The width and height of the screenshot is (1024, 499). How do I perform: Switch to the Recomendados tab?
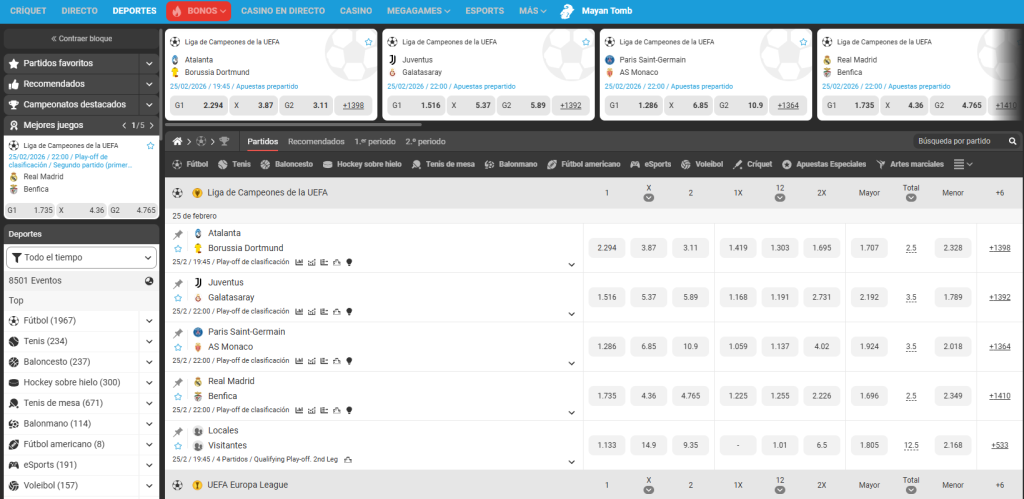pyautogui.click(x=316, y=142)
